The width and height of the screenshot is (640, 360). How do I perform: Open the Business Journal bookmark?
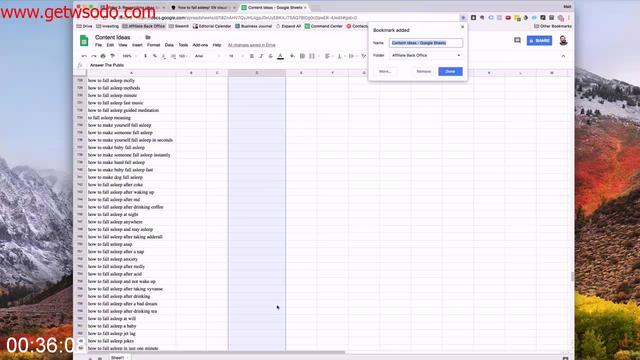pos(253,26)
